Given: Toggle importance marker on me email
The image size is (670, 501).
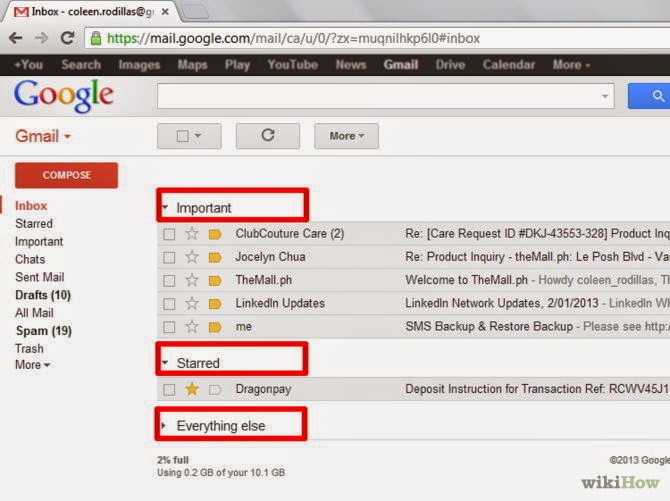Looking at the screenshot, I should tap(215, 327).
